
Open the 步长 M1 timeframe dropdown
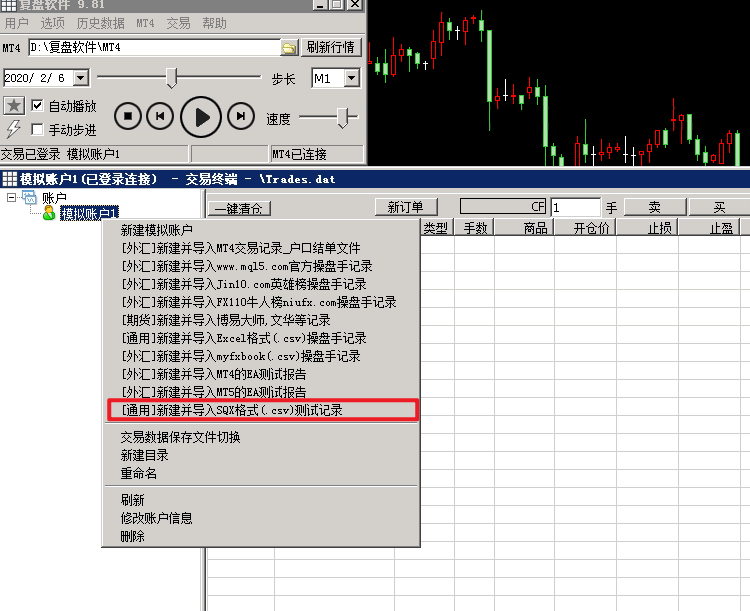click(x=351, y=78)
